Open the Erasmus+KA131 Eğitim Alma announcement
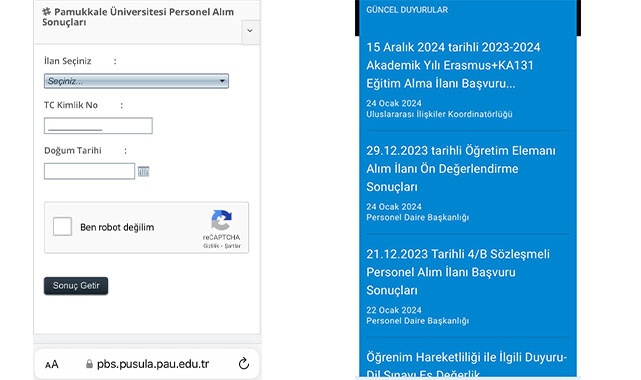The height and width of the screenshot is (380, 641). point(453,65)
